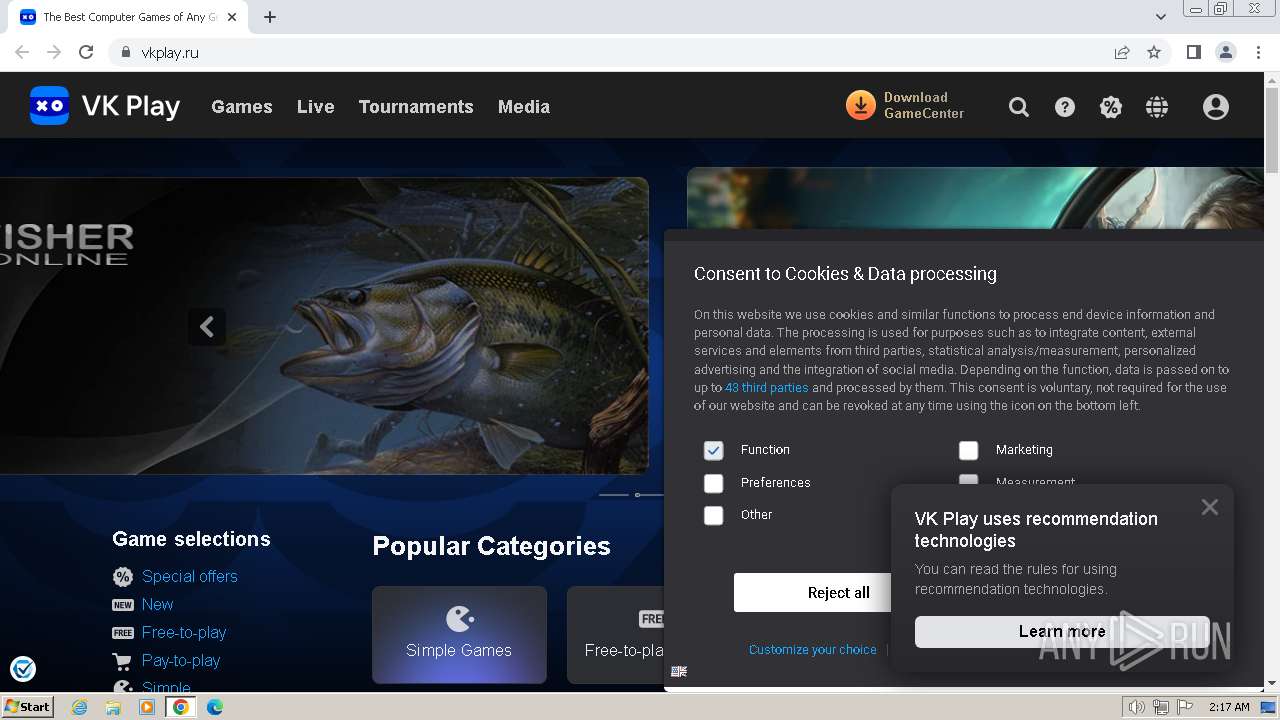Open the New games link
The image size is (1280, 720).
157,605
